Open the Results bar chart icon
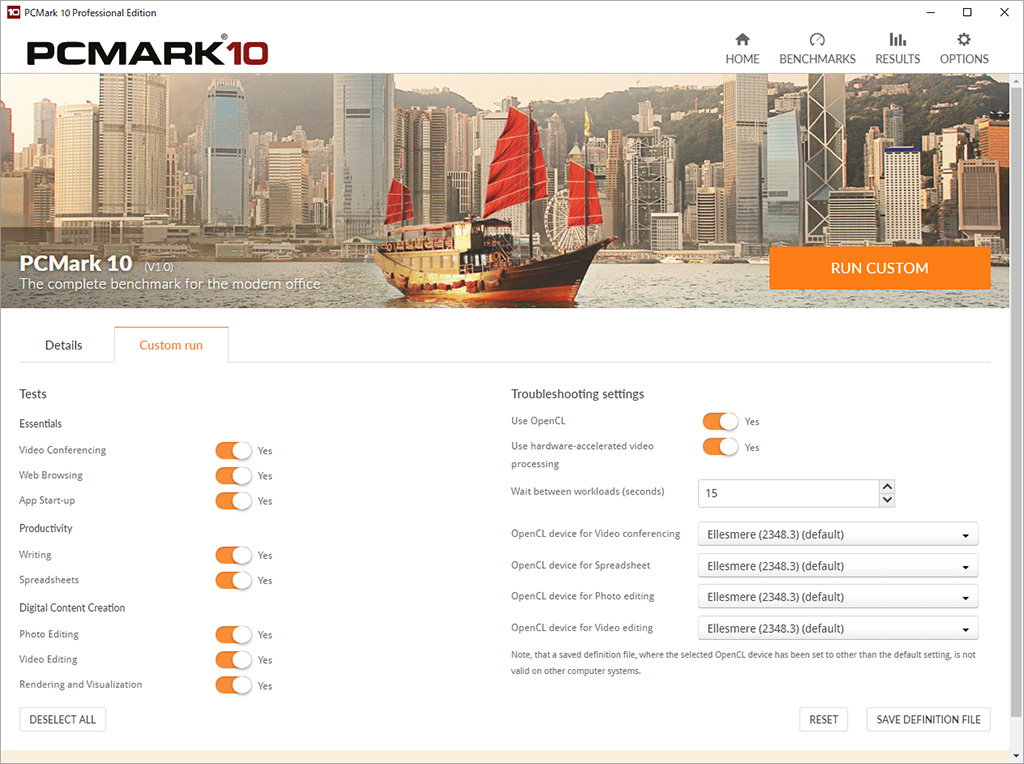The width and height of the screenshot is (1024, 764). click(897, 39)
